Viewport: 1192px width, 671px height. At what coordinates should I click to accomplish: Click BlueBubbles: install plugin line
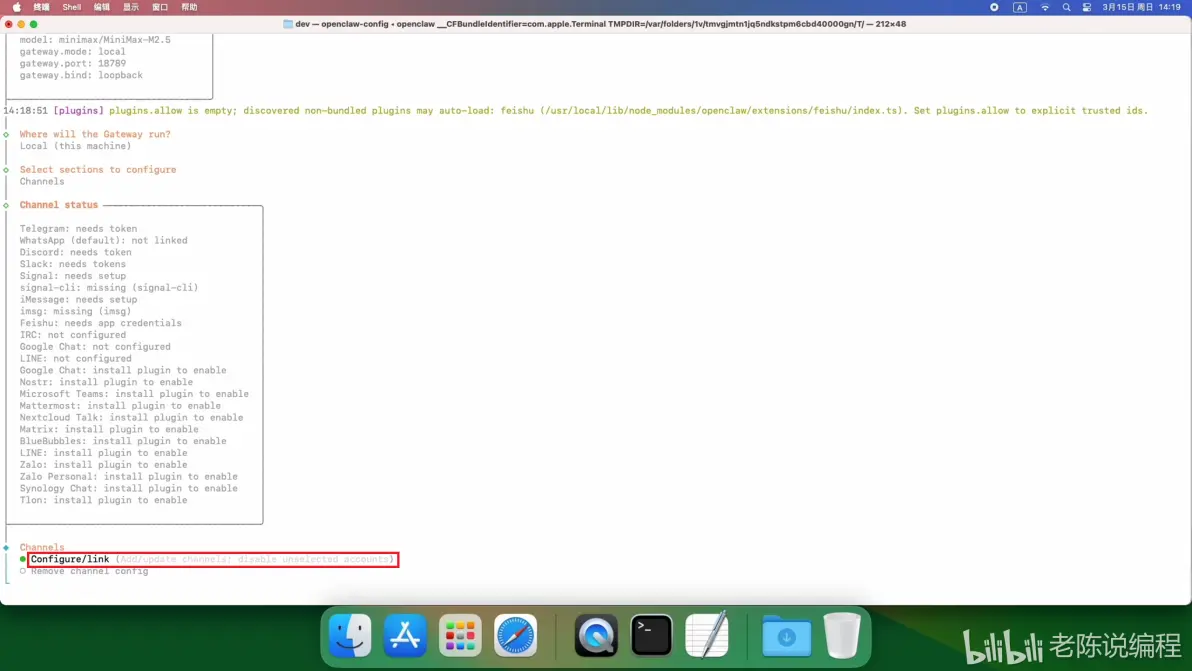point(123,441)
